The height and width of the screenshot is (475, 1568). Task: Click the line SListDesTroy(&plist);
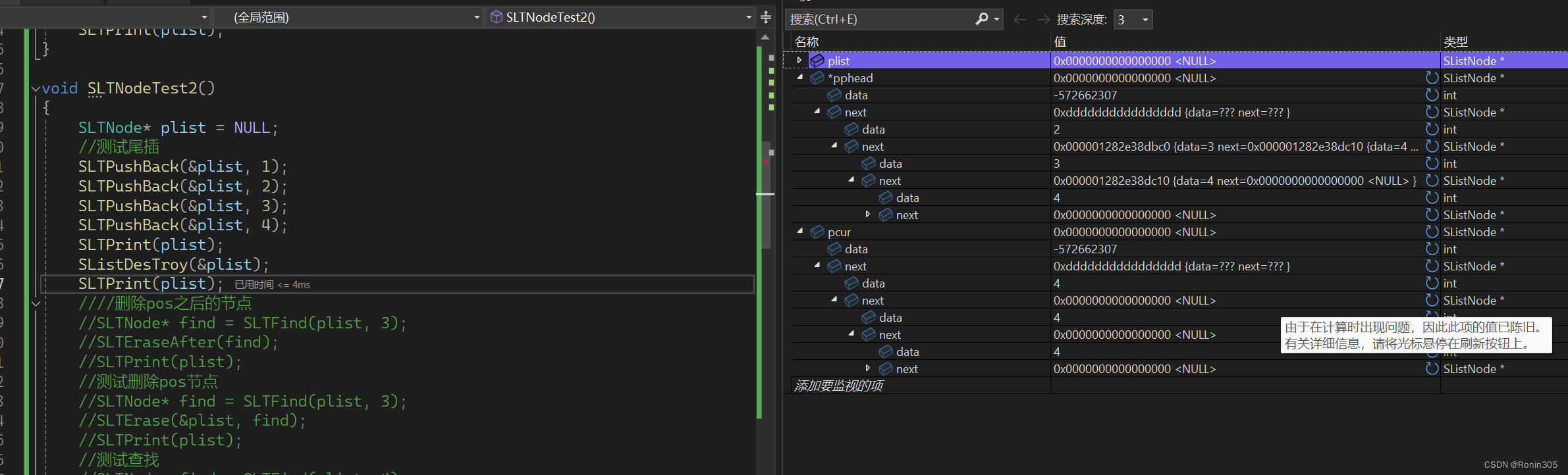coord(174,264)
